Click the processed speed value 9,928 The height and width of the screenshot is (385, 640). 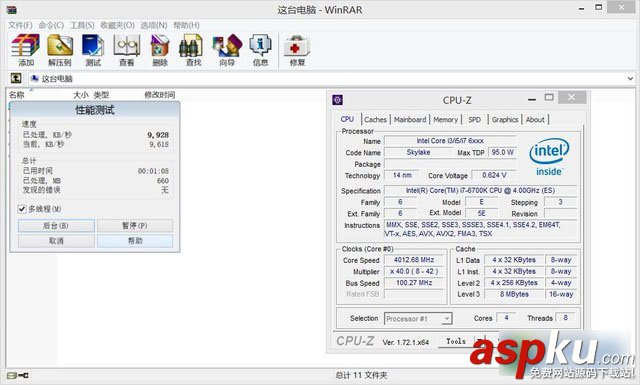tap(158, 135)
